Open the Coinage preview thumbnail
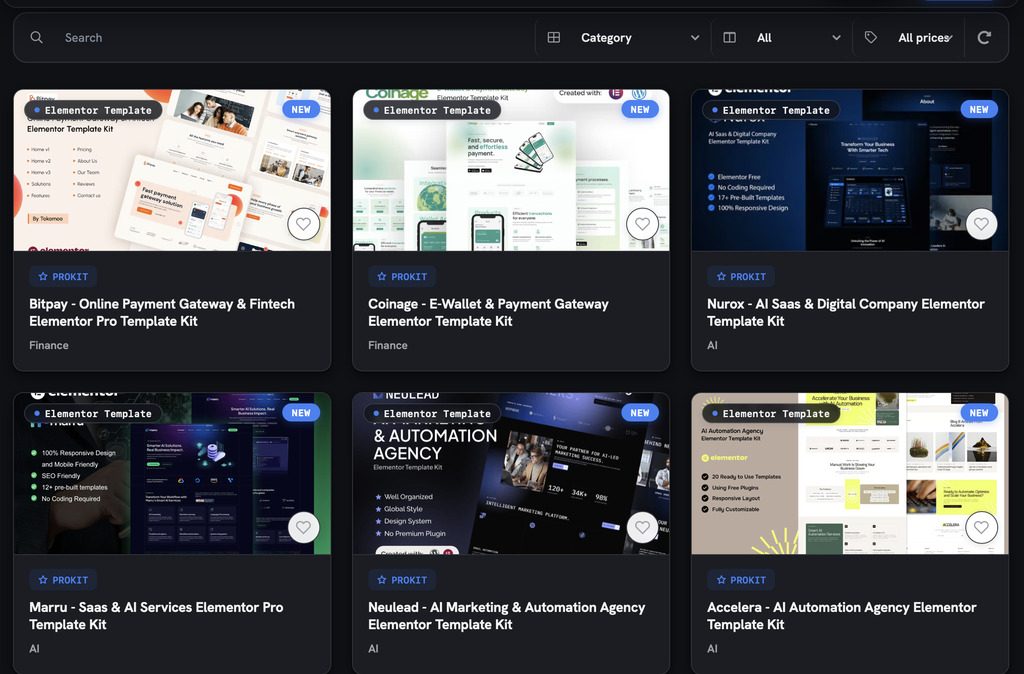 click(511, 170)
